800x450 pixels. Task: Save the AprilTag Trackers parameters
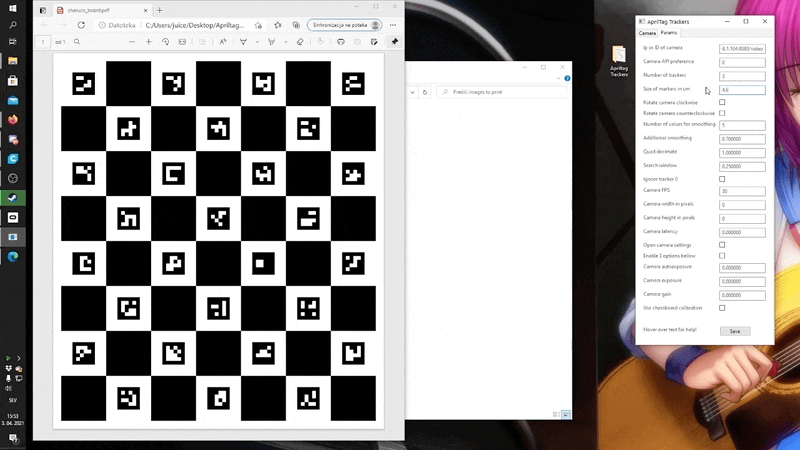(735, 331)
